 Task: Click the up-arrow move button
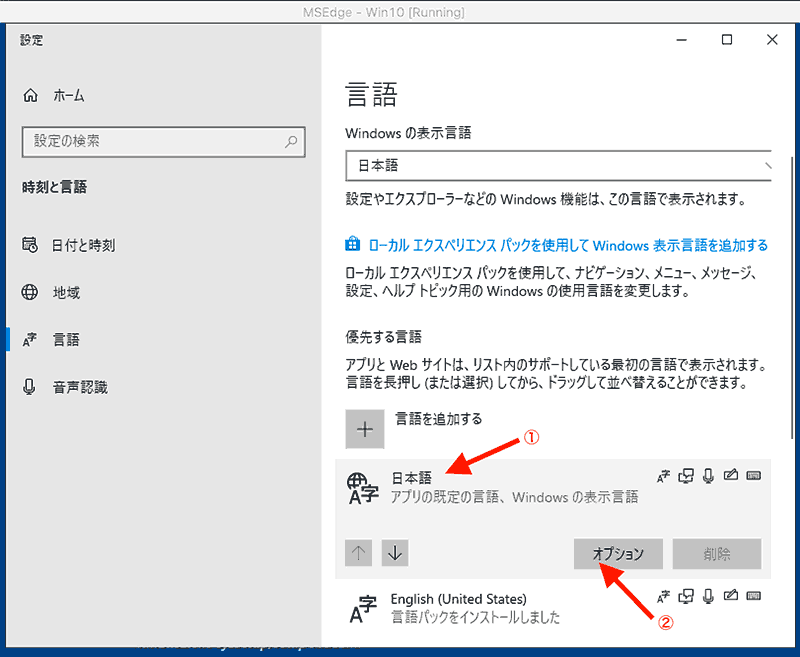[358, 553]
